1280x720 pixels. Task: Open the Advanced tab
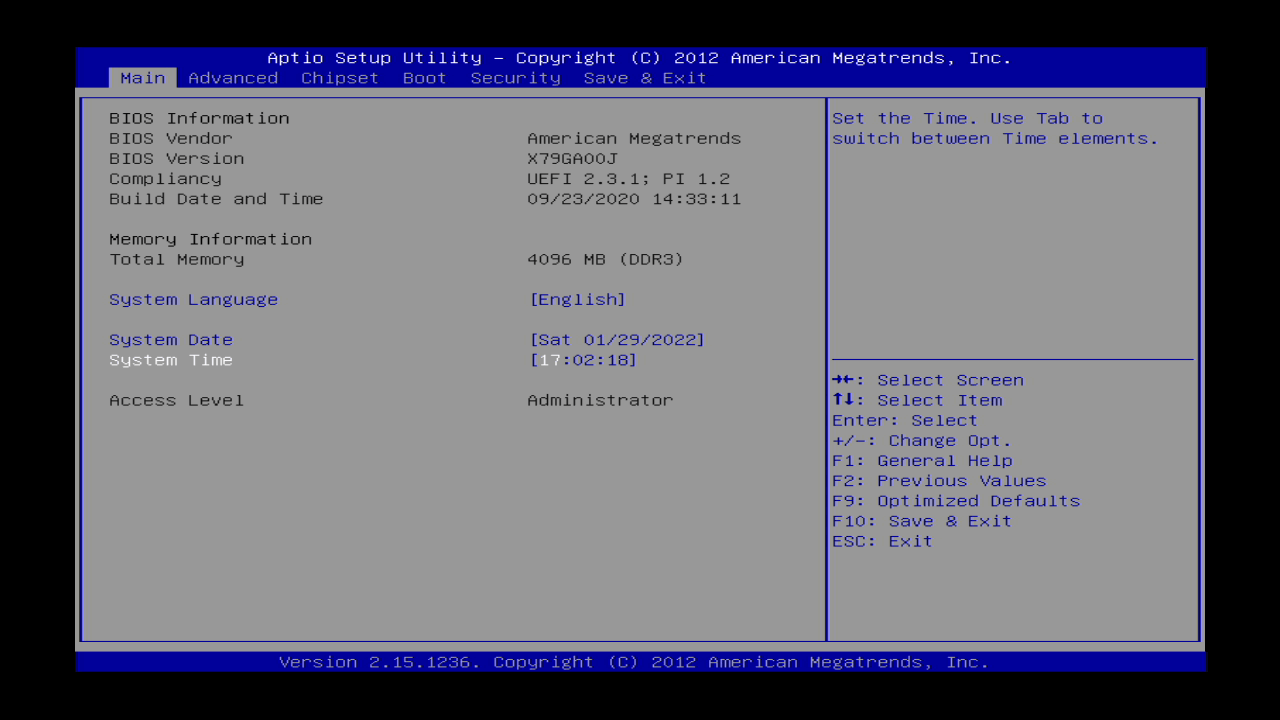tap(233, 78)
